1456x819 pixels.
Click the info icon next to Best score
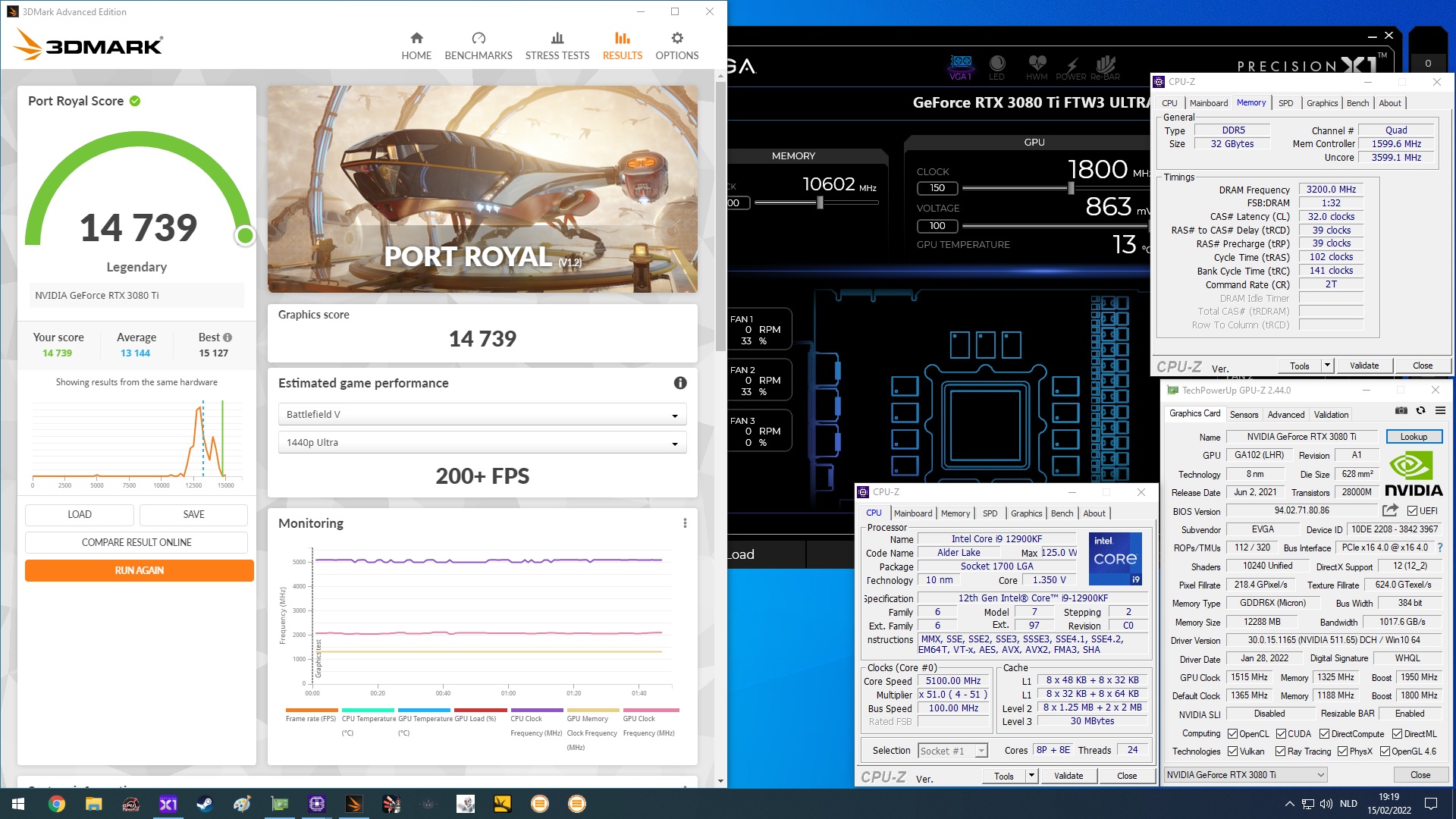227,337
